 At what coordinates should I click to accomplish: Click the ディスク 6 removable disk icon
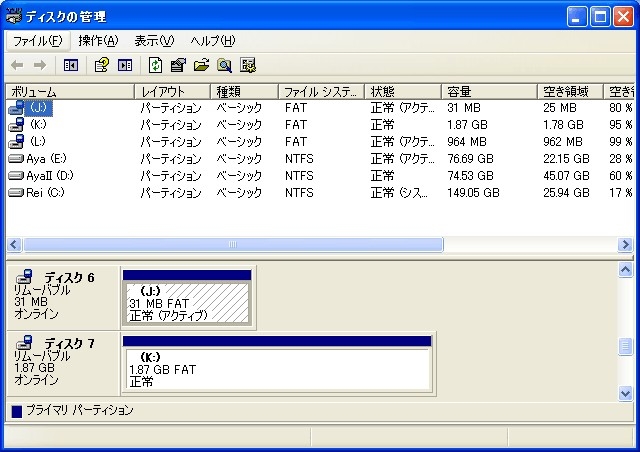tap(24, 276)
